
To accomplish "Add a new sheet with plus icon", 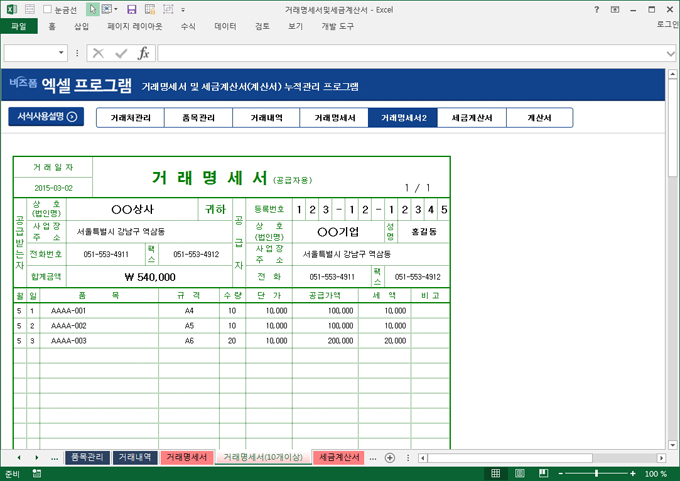I will (389, 457).
